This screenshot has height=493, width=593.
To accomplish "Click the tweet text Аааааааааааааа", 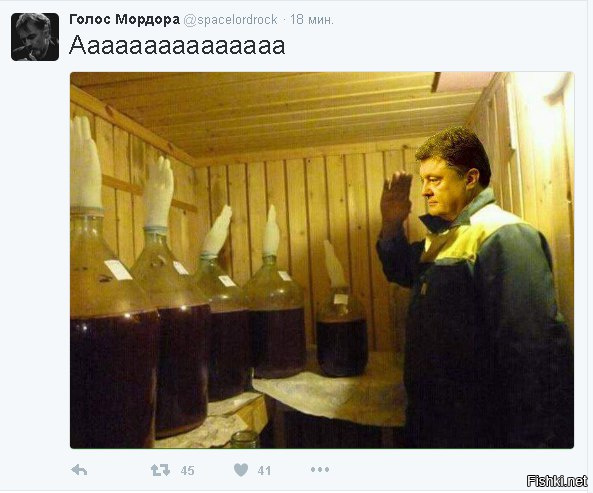I will click(x=177, y=45).
